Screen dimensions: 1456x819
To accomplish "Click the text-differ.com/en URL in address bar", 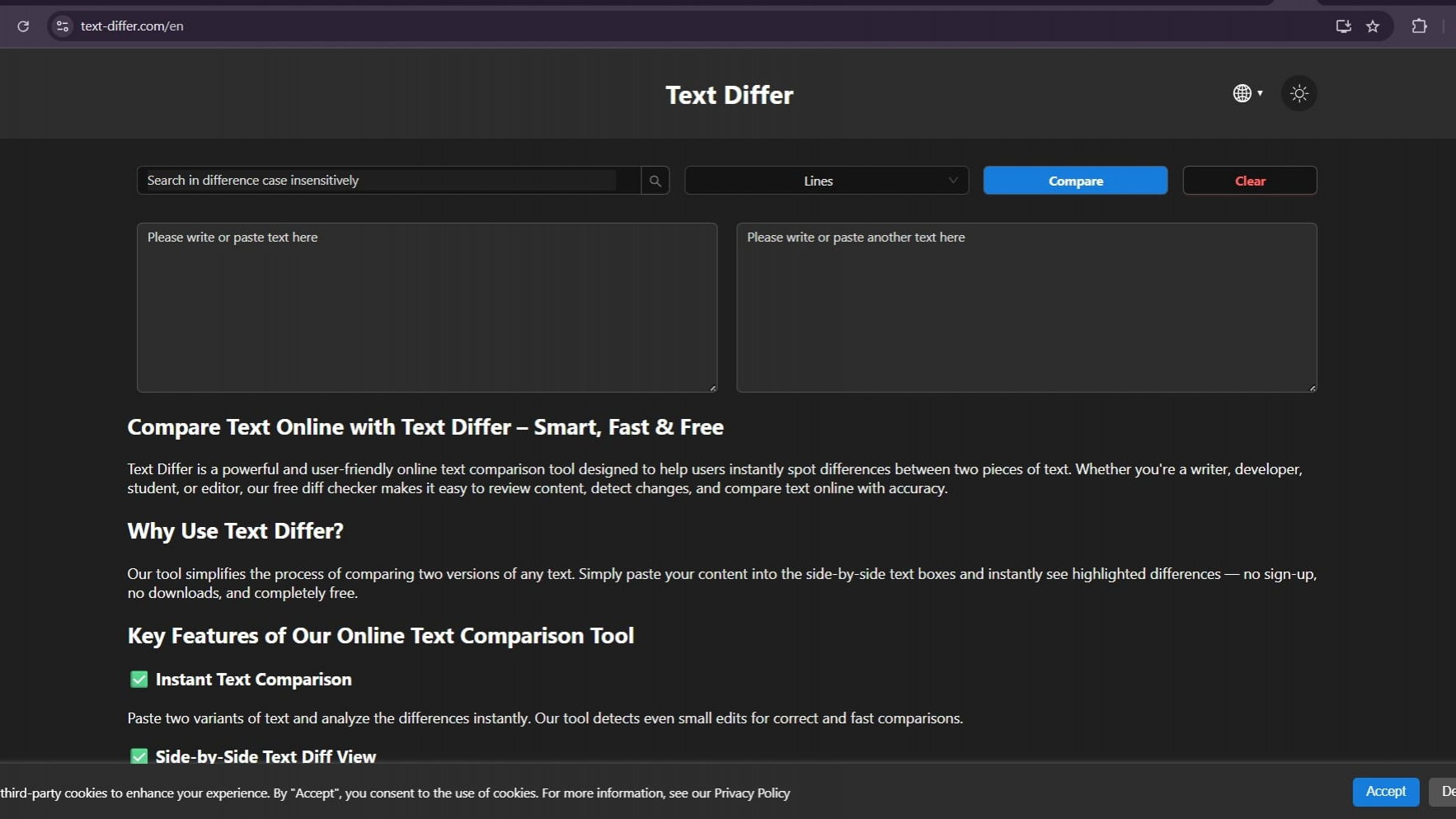I will click(x=132, y=26).
